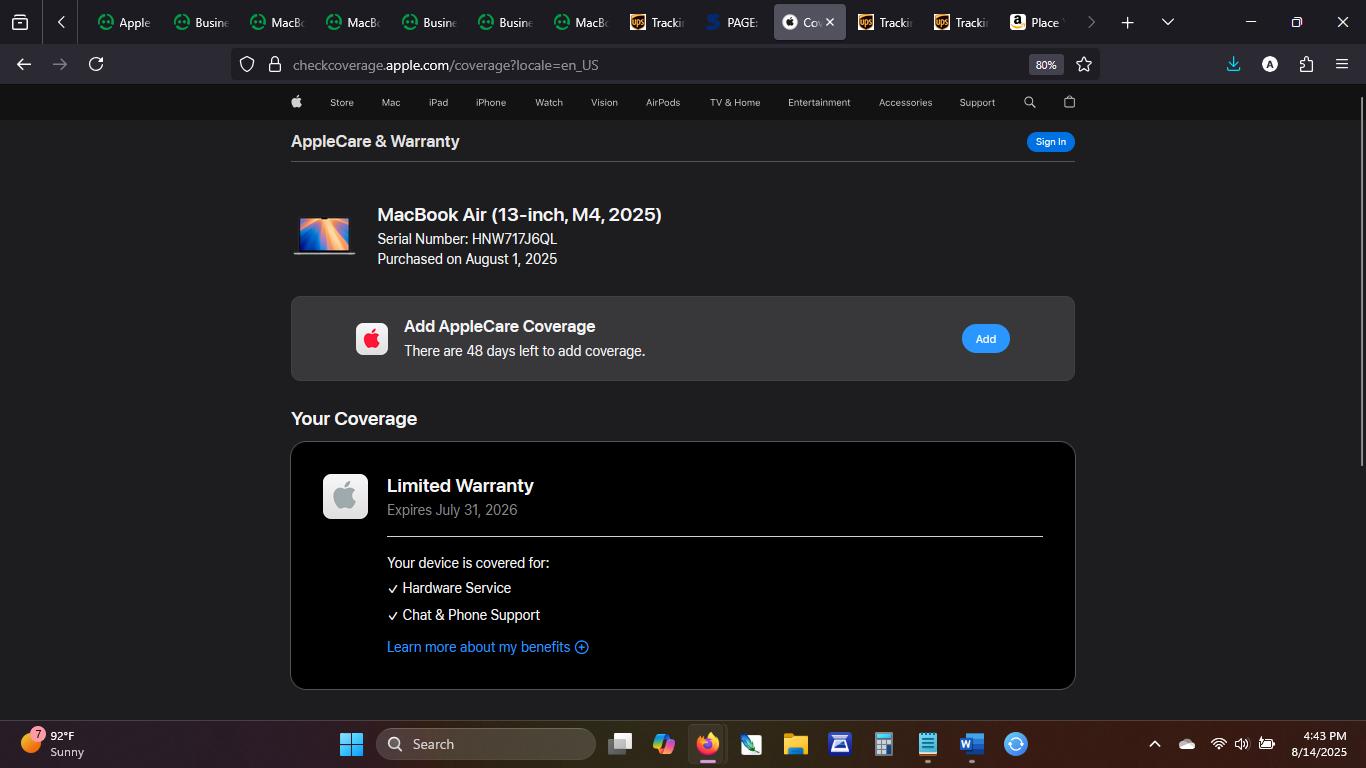
Task: Open AirPods in Apple navigation
Action: (663, 102)
